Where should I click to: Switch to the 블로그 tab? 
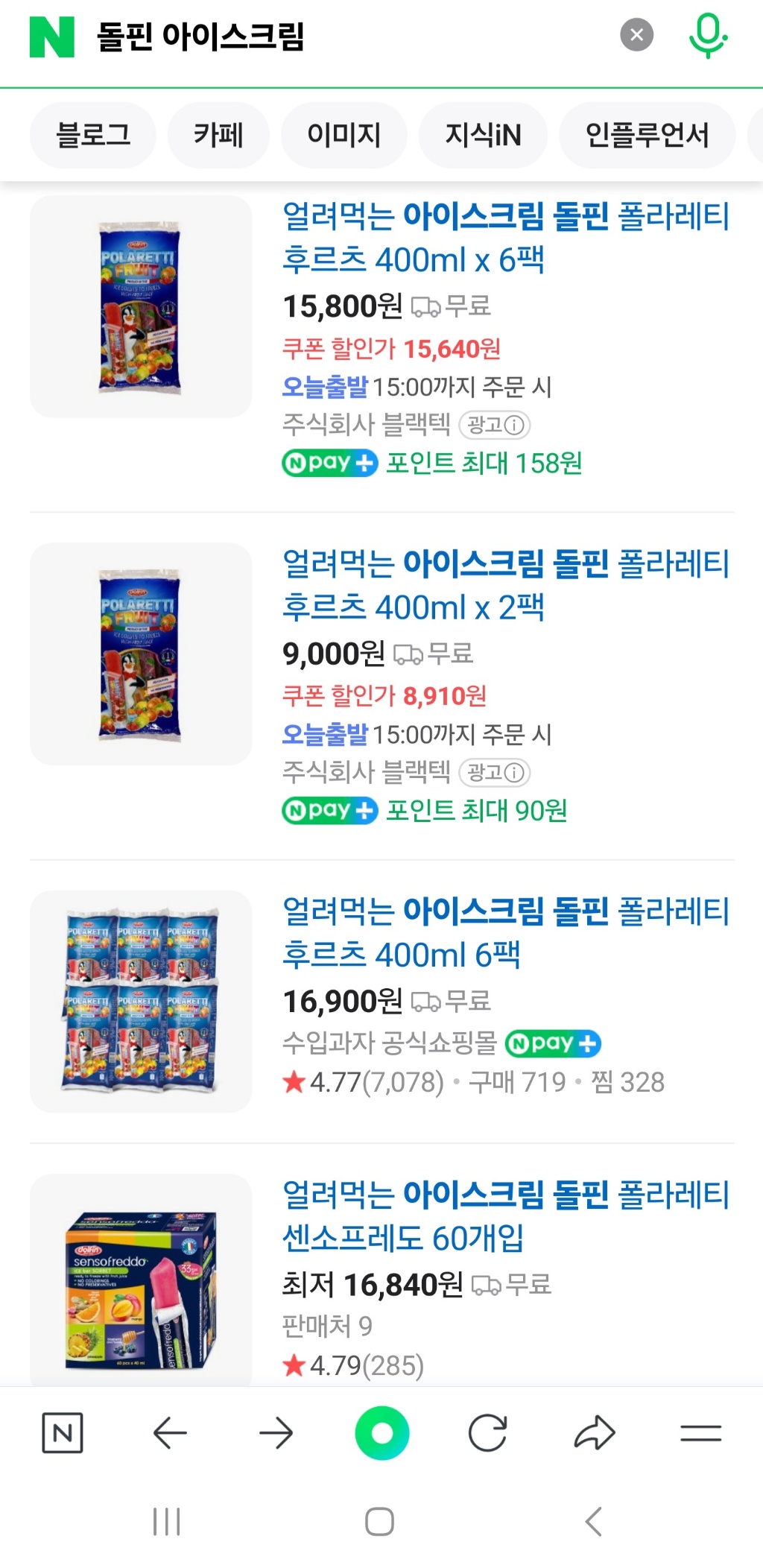tap(93, 135)
